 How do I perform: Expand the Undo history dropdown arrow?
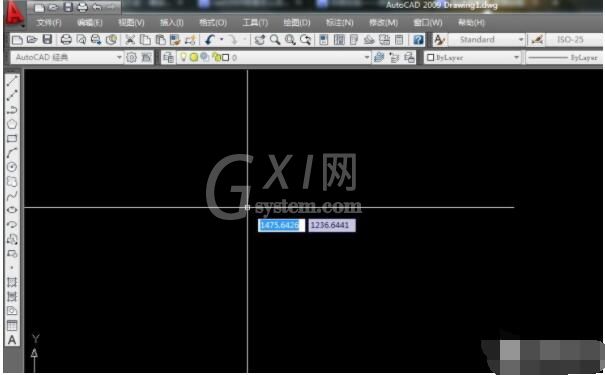click(x=221, y=40)
